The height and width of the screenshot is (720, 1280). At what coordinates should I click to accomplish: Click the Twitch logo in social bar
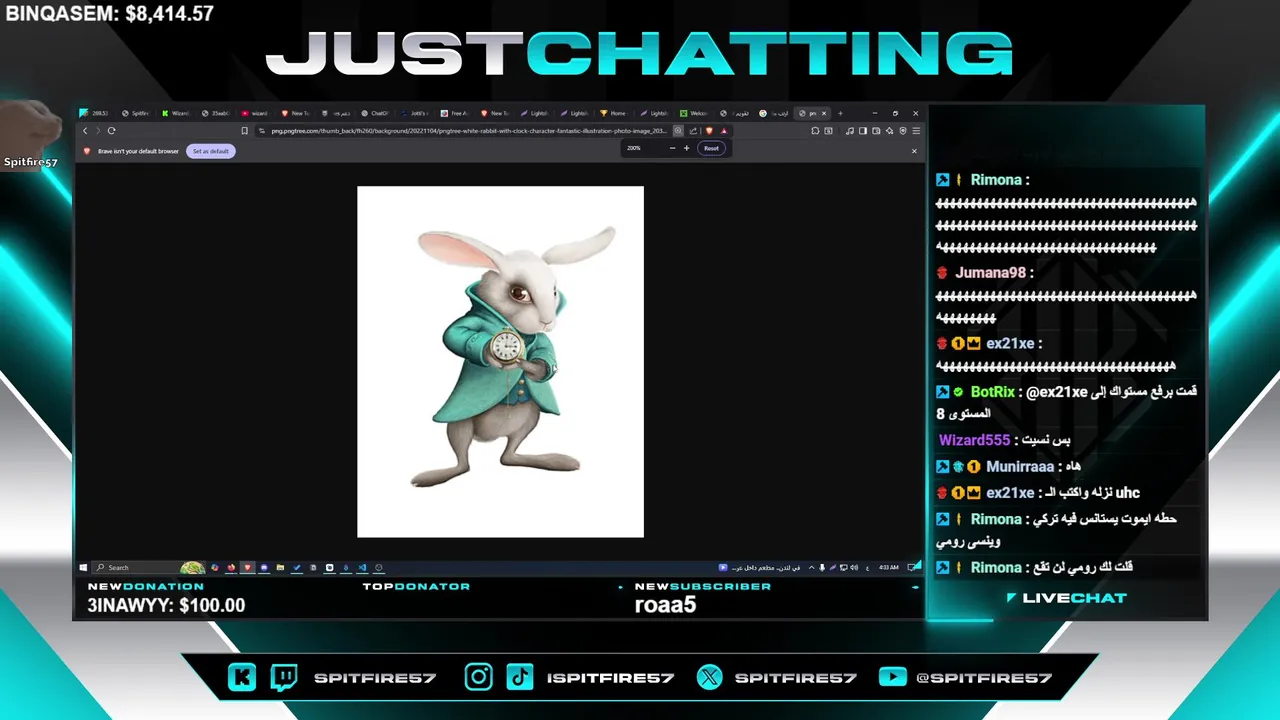284,677
